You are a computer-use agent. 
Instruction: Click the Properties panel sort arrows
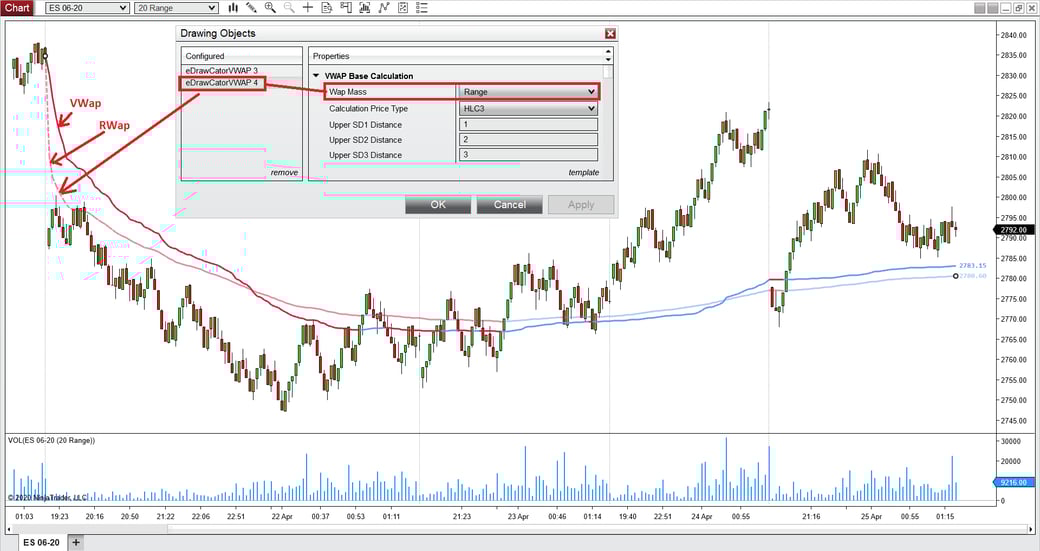(x=609, y=56)
